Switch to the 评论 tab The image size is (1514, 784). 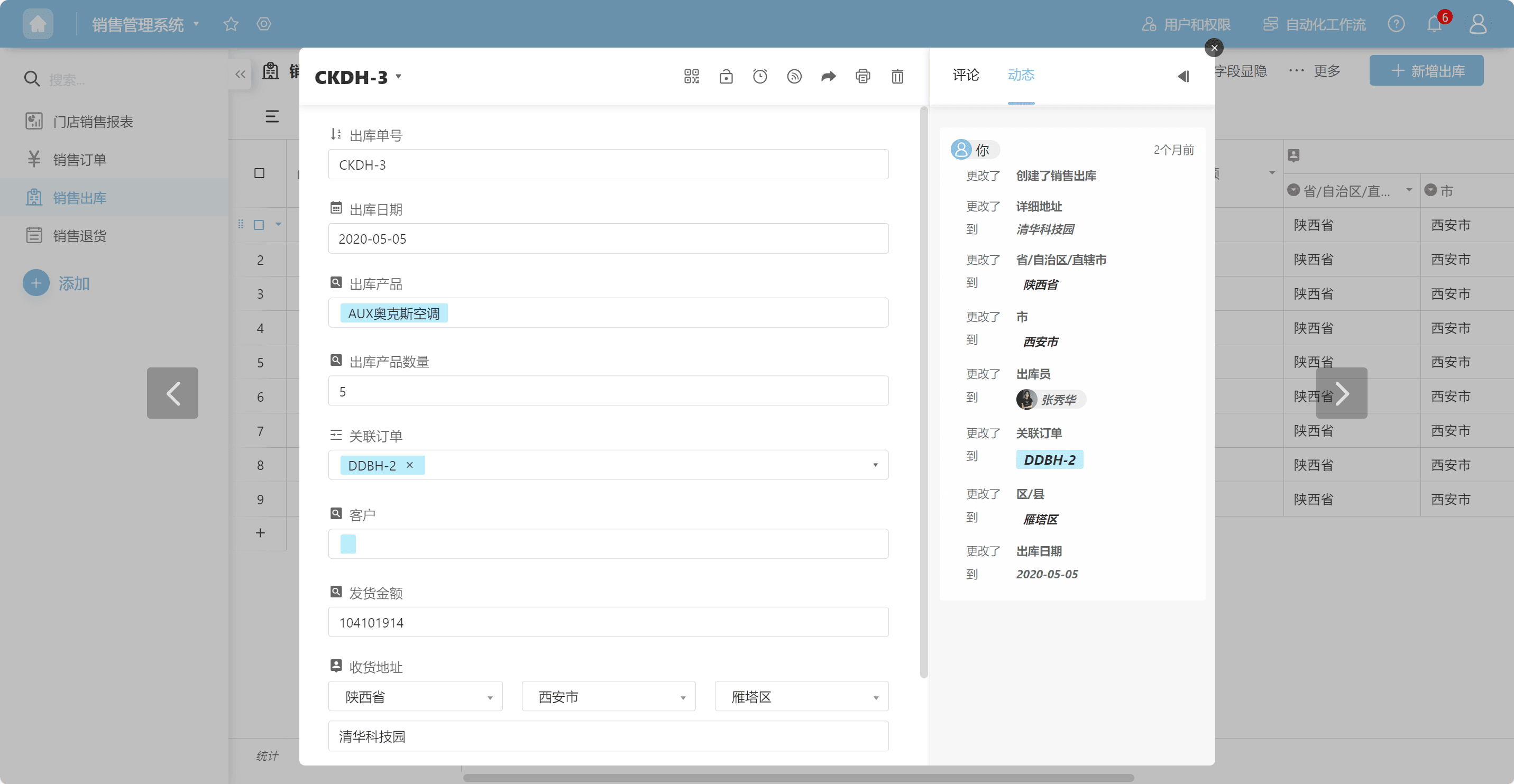tap(966, 75)
